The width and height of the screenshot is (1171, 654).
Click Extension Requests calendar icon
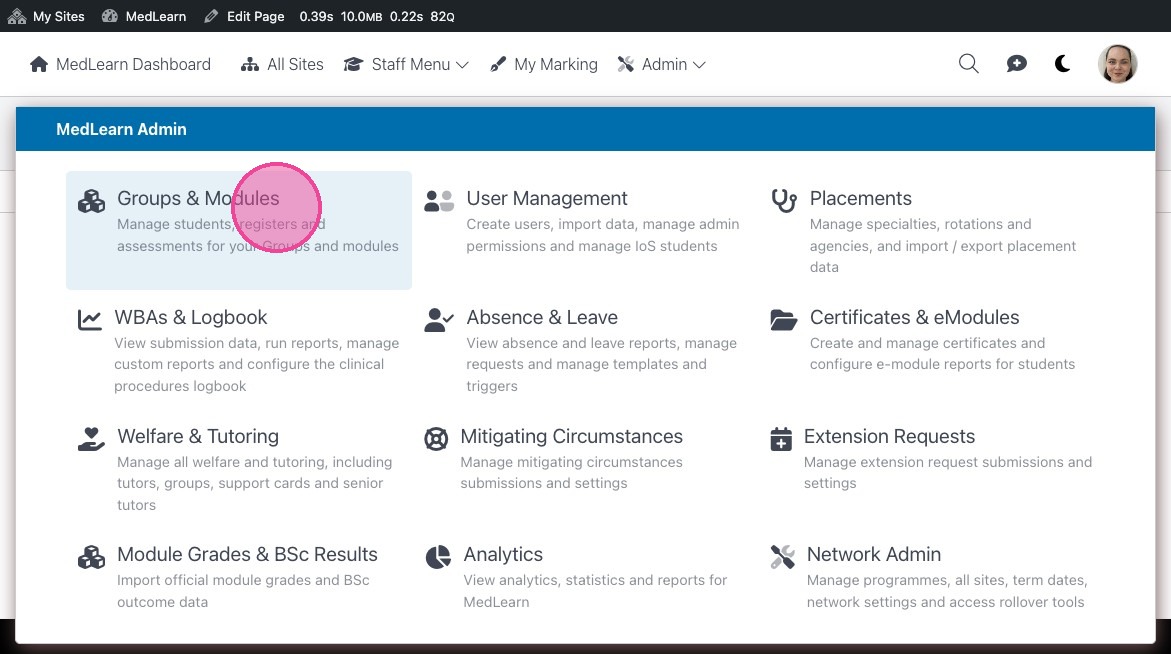click(x=781, y=438)
